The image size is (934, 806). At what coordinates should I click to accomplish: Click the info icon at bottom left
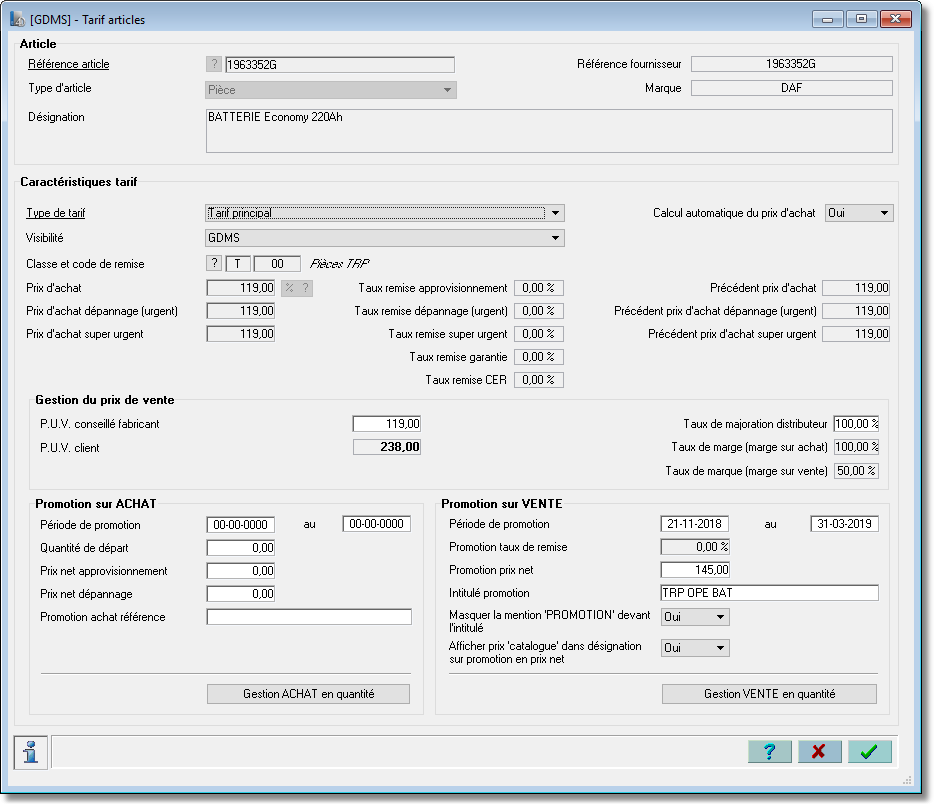(30, 752)
